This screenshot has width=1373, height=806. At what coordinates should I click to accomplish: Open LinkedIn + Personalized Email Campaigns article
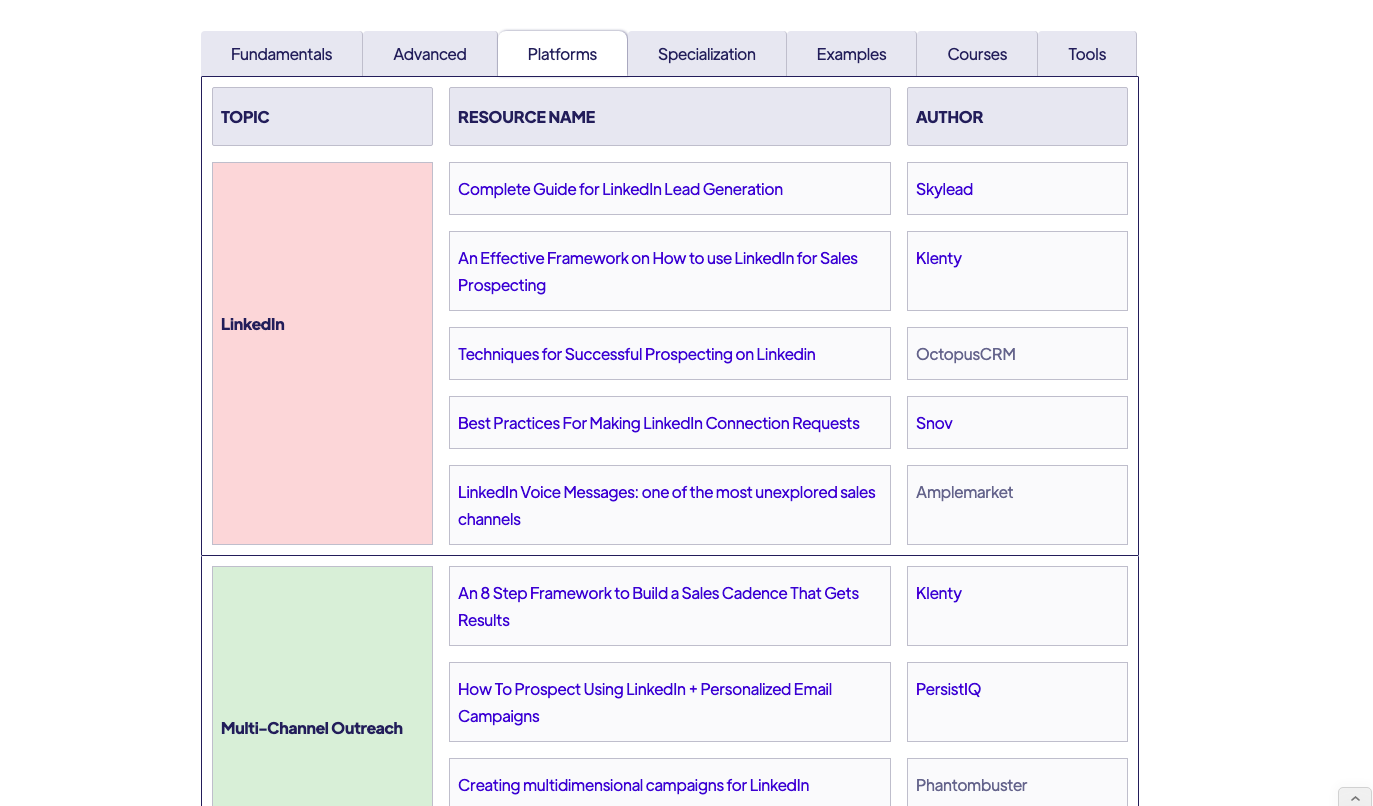[645, 702]
